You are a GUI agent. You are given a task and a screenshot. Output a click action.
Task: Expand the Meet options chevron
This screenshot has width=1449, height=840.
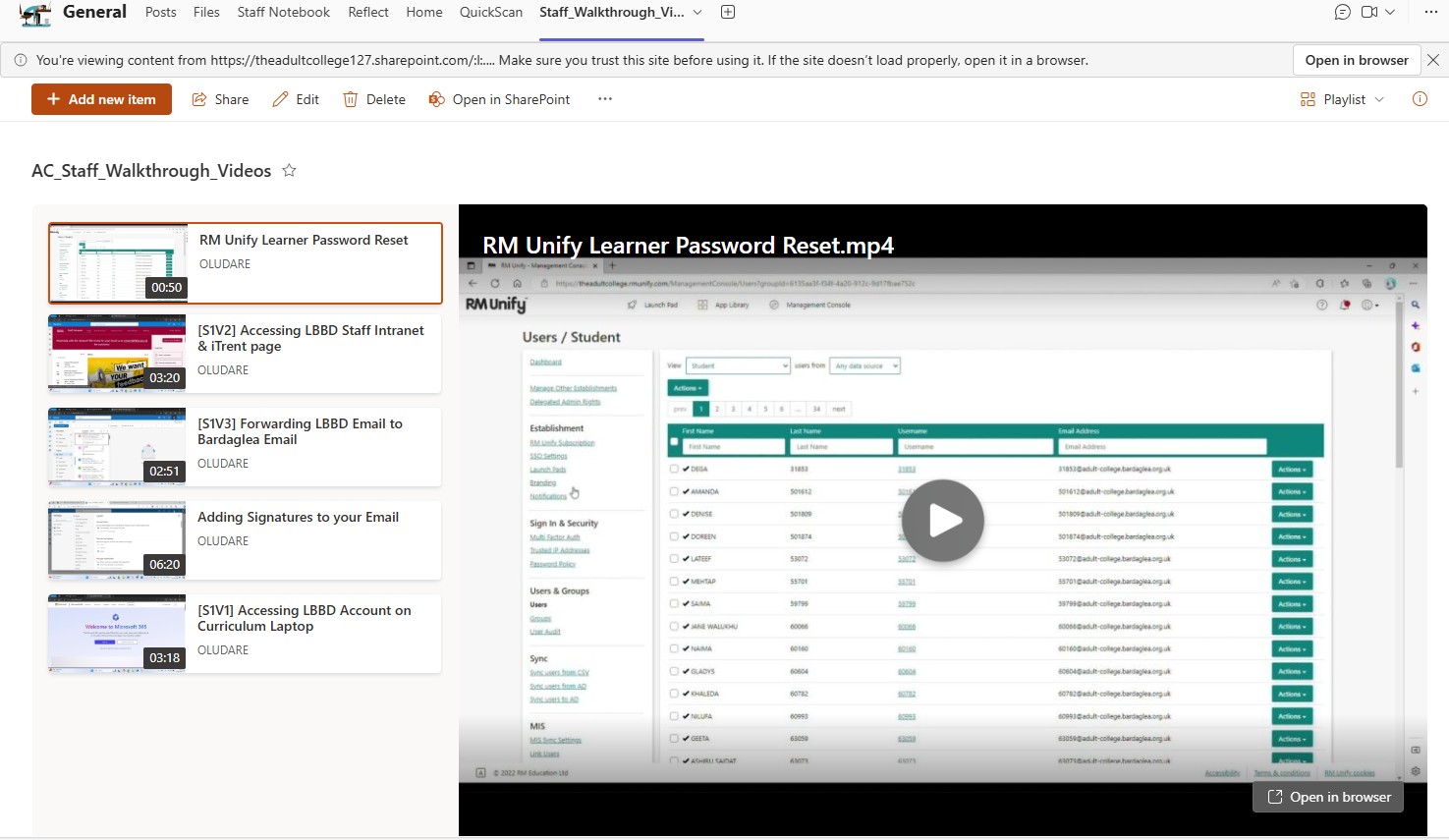[1390, 13]
